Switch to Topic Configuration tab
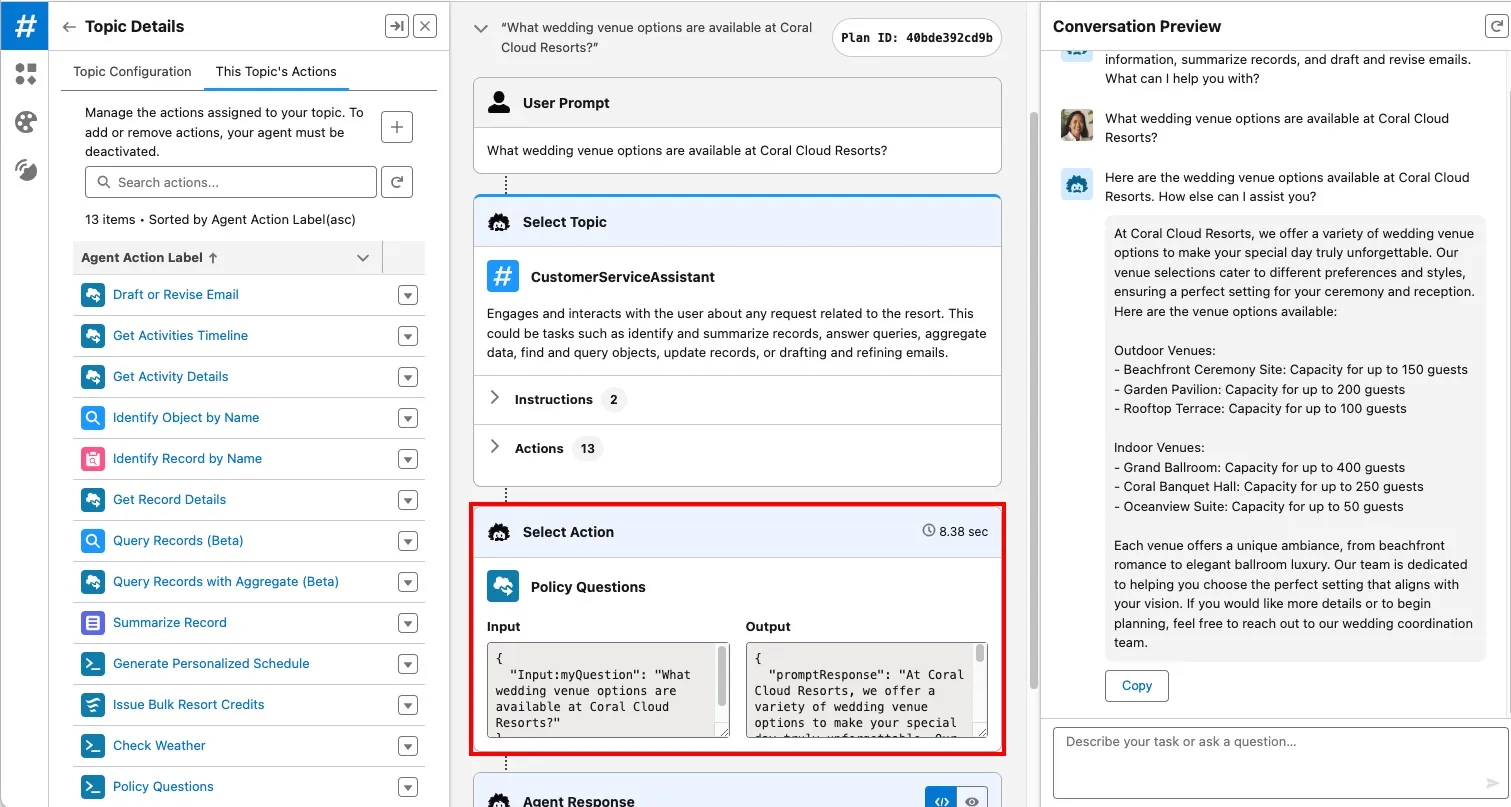 132,72
